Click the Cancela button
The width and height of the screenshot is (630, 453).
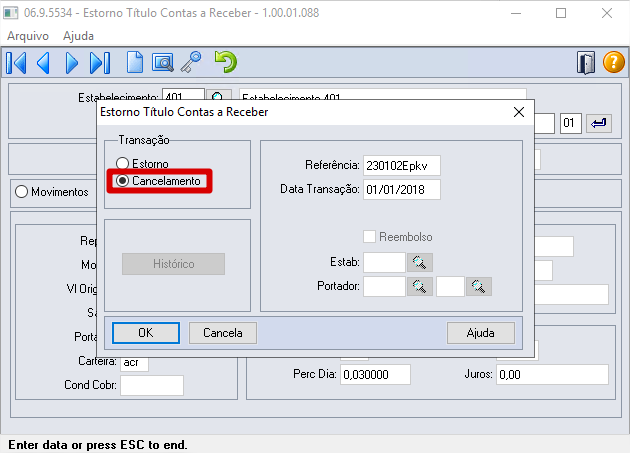point(223,333)
